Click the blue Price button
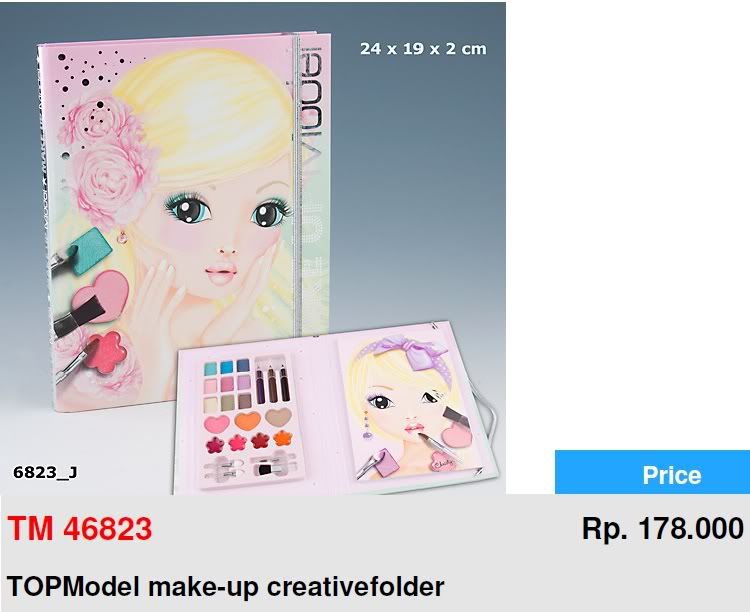The width and height of the screenshot is (750, 612). click(652, 472)
